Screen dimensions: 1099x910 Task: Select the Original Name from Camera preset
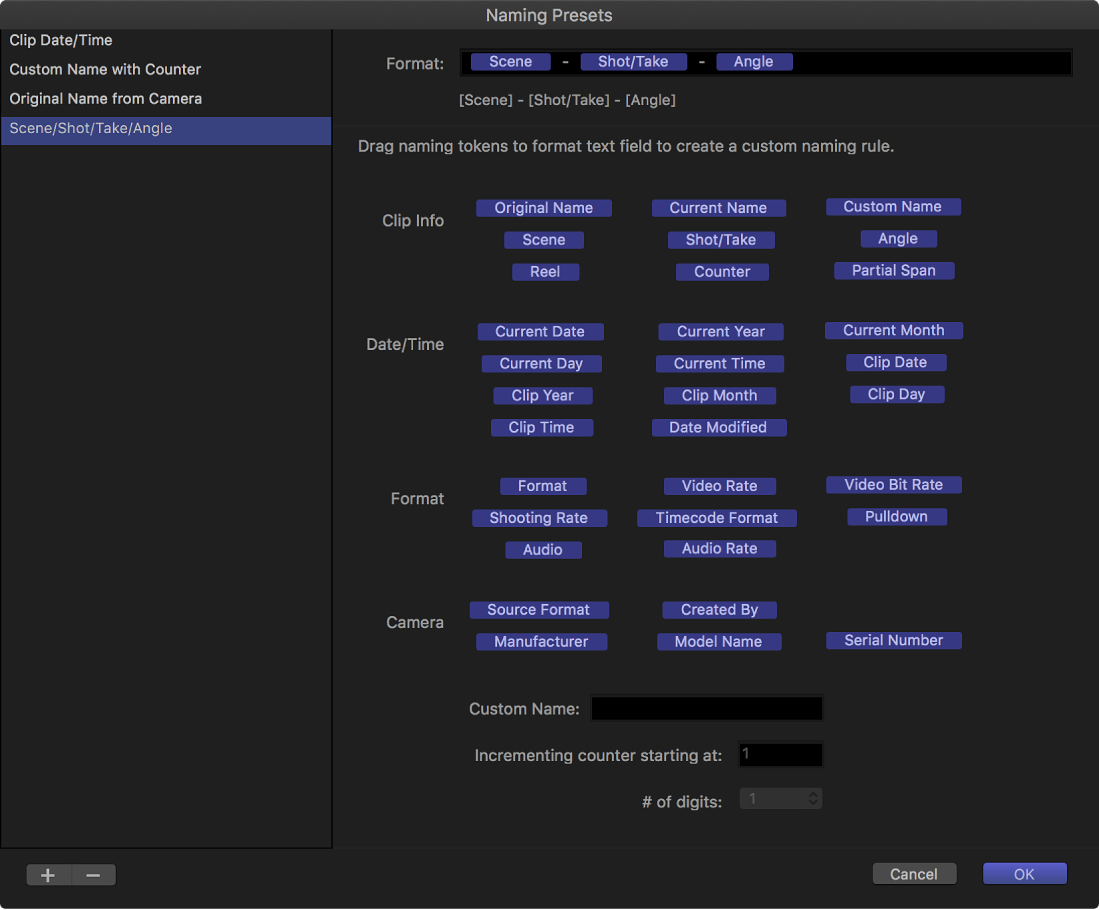106,98
